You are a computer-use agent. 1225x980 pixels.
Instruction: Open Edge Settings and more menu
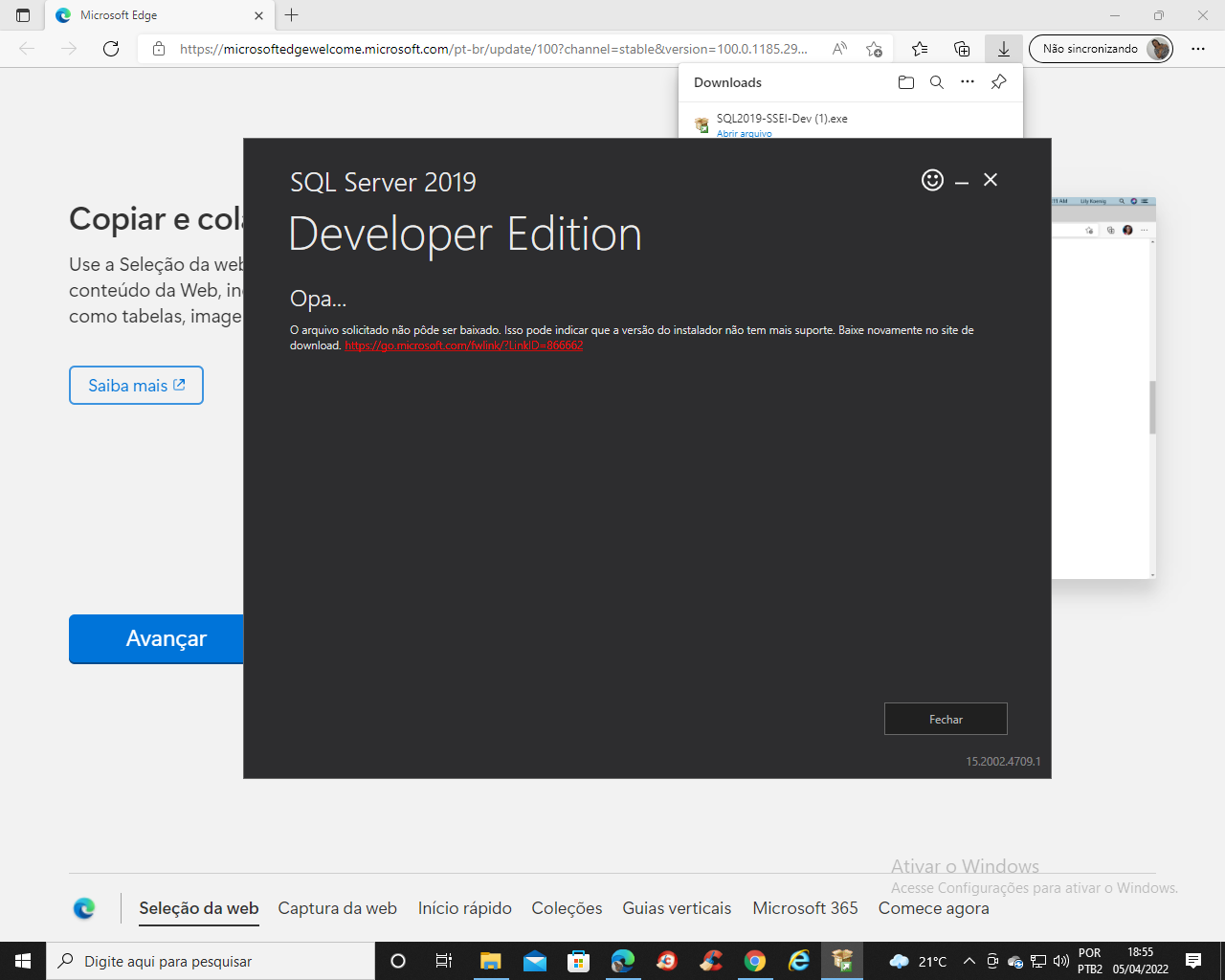tap(1198, 49)
